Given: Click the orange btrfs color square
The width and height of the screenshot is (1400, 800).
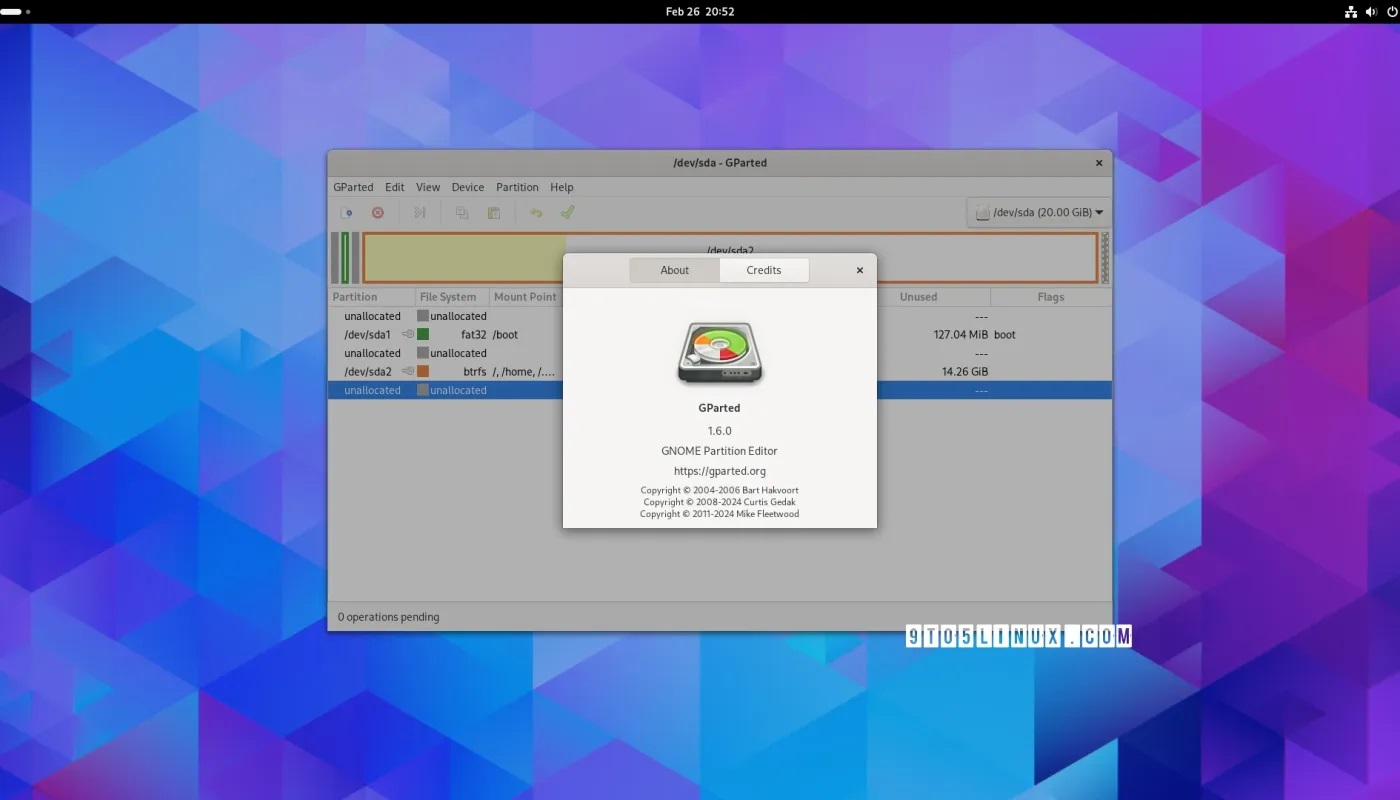Looking at the screenshot, I should click(x=423, y=371).
